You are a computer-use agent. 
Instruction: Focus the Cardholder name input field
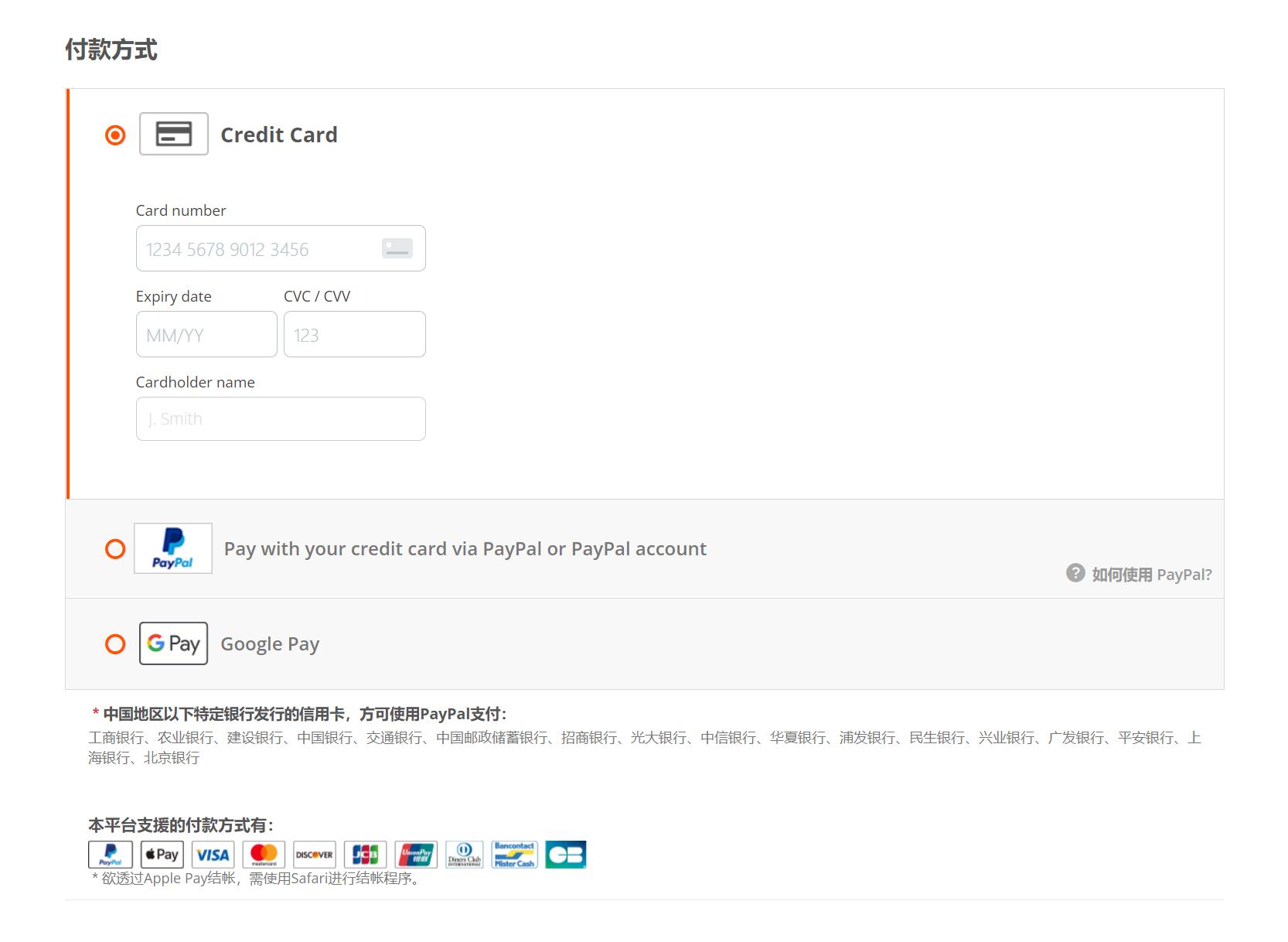pos(280,418)
